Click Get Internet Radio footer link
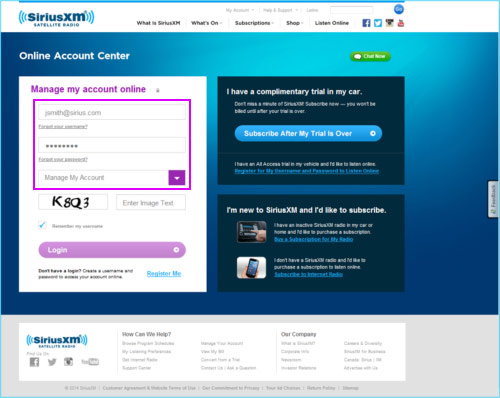The width and height of the screenshot is (500, 398). (140, 360)
